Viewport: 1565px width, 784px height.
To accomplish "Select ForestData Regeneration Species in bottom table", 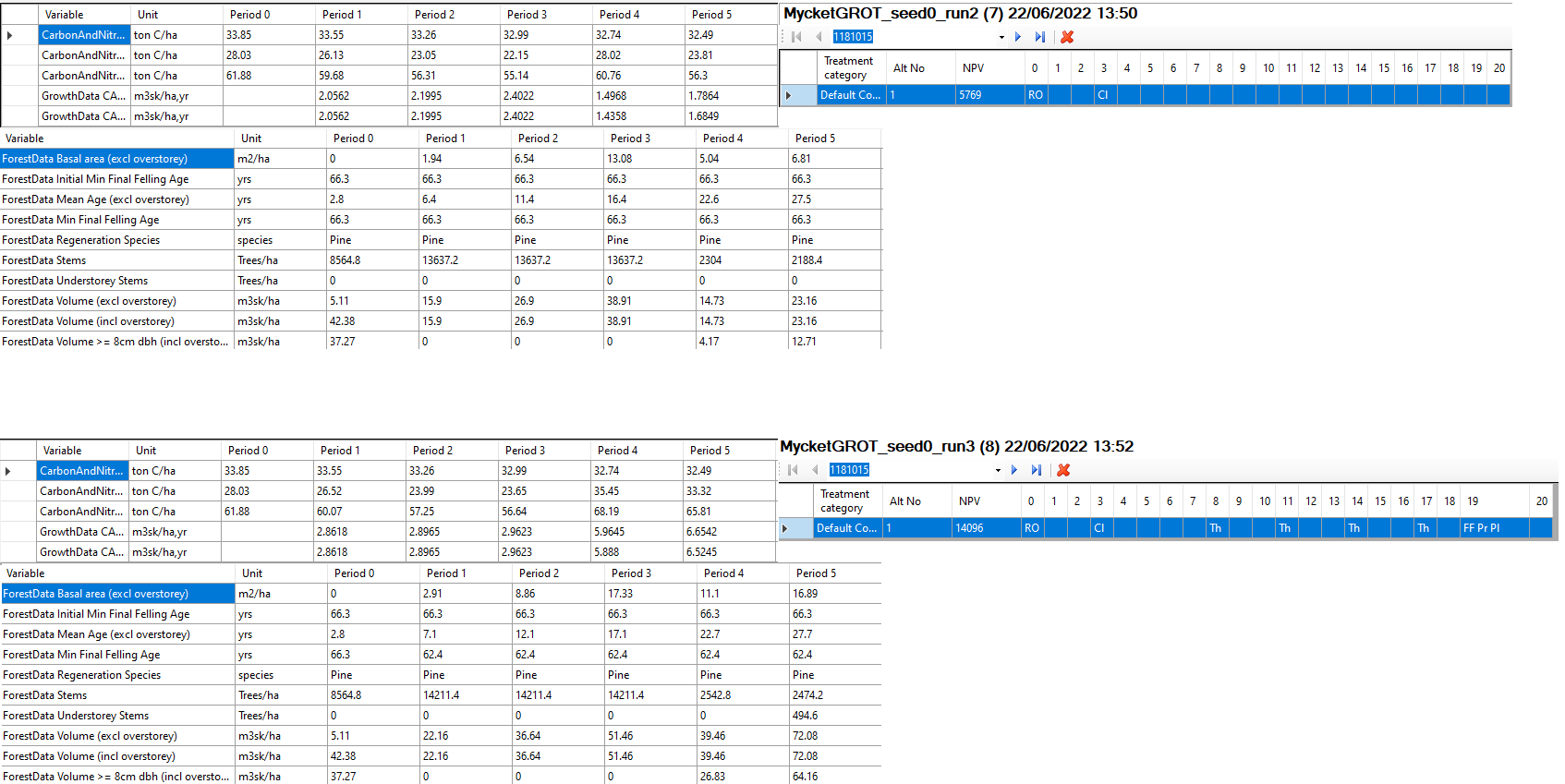I will coord(81,675).
